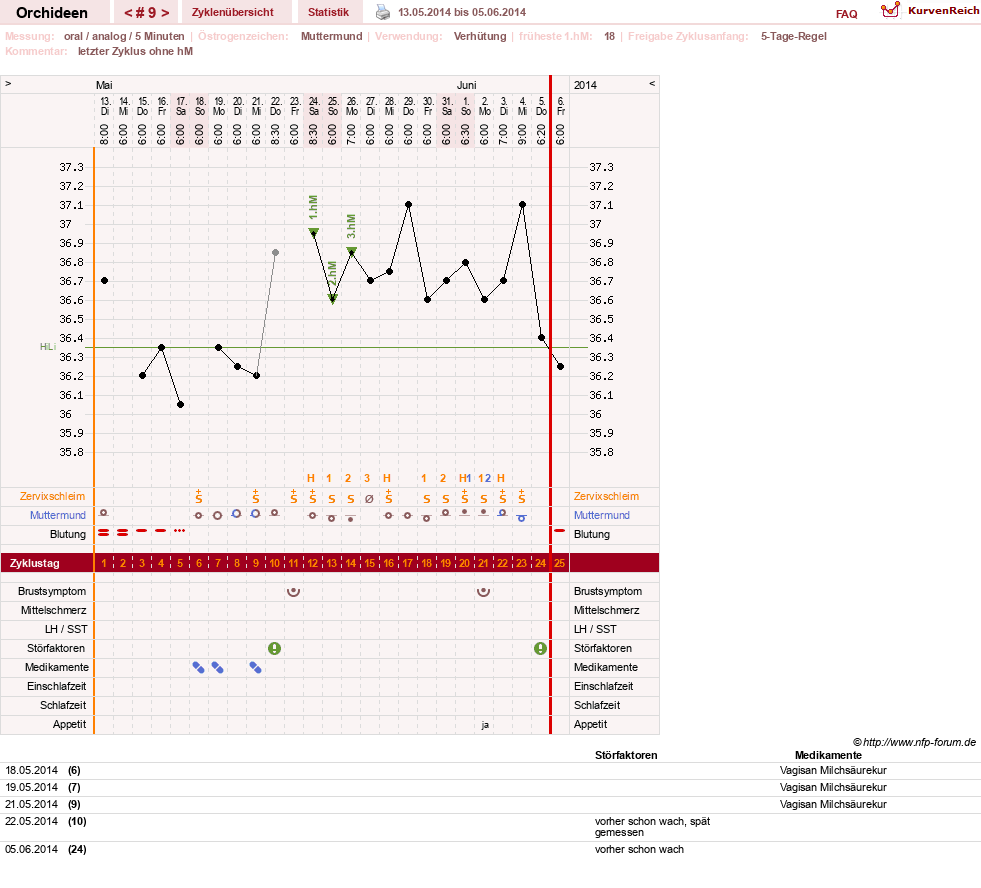Click blue Muttermund symbol on cycle day 8
Image resolution: width=981 pixels, height=888 pixels.
point(236,514)
